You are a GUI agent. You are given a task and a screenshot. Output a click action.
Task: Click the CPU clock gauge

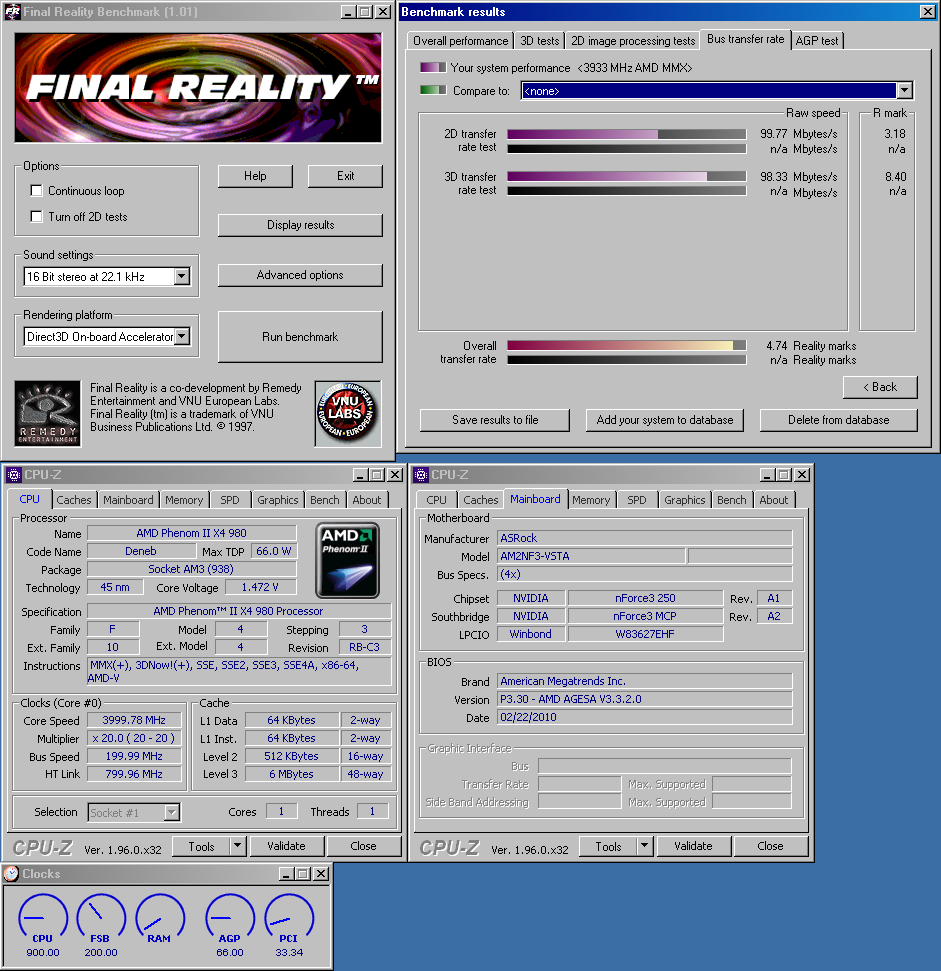click(x=43, y=919)
